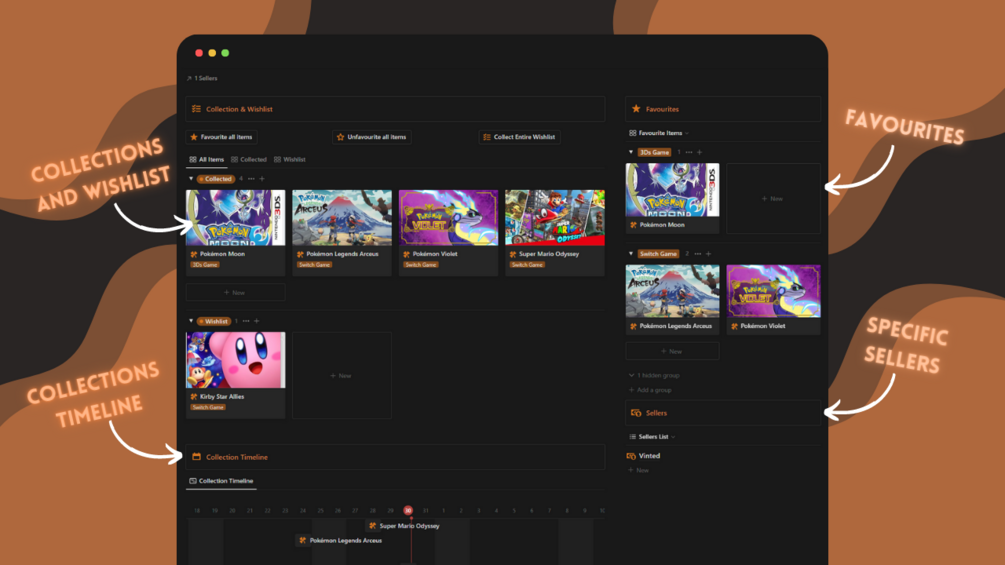
Task: Click the Kirby Star Allies page icon
Action: pyautogui.click(x=194, y=397)
